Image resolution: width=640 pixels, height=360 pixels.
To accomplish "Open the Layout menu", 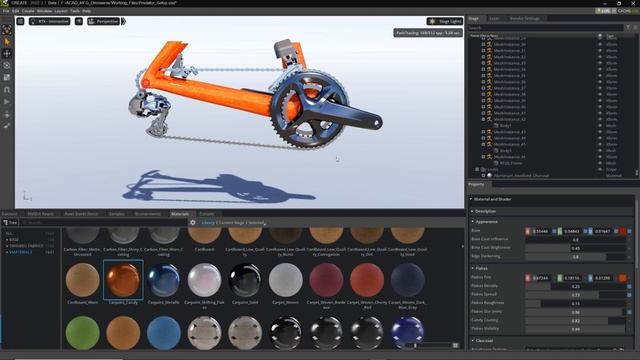I will [61, 11].
